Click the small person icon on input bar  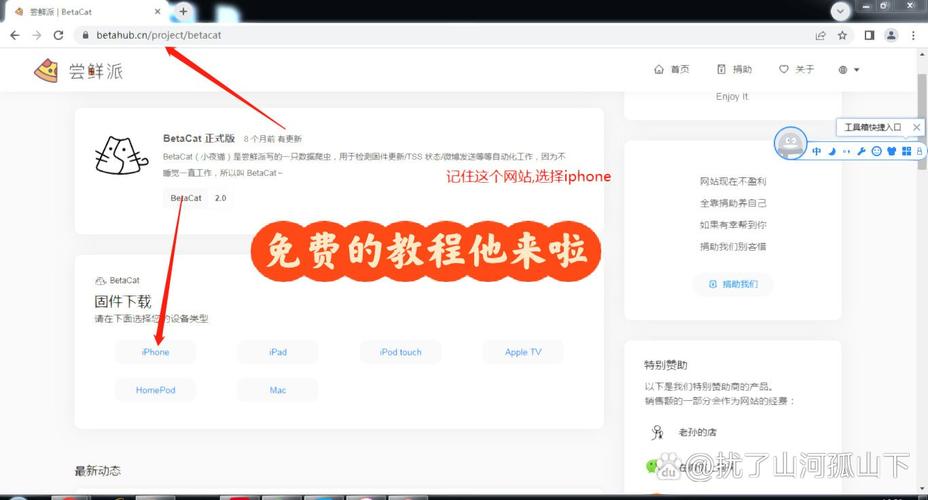[x=919, y=151]
